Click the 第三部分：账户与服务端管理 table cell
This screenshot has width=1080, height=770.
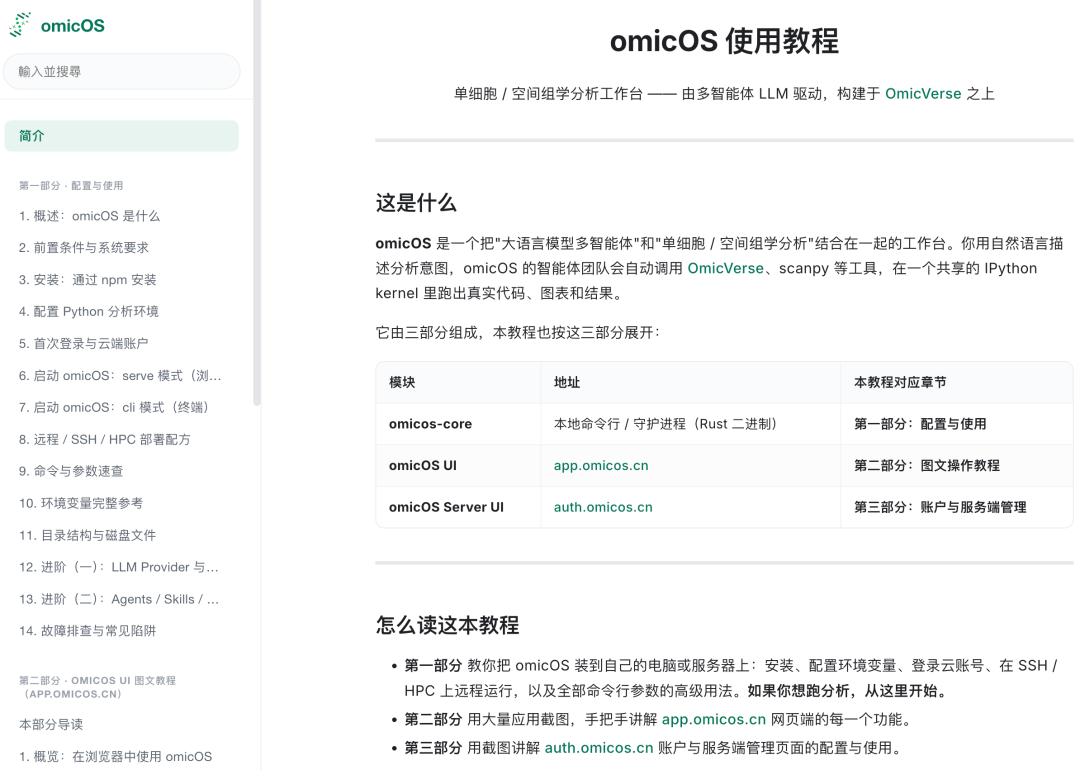(x=957, y=507)
